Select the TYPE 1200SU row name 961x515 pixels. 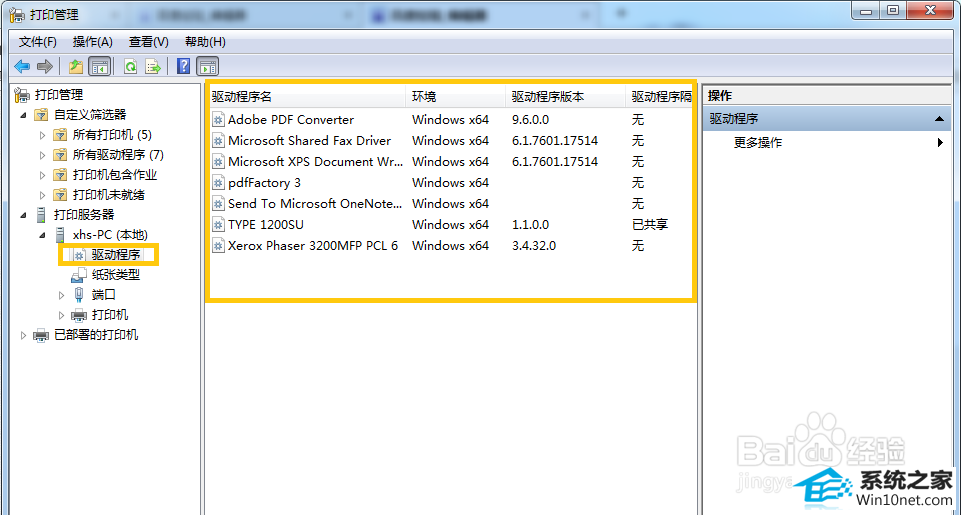(265, 224)
